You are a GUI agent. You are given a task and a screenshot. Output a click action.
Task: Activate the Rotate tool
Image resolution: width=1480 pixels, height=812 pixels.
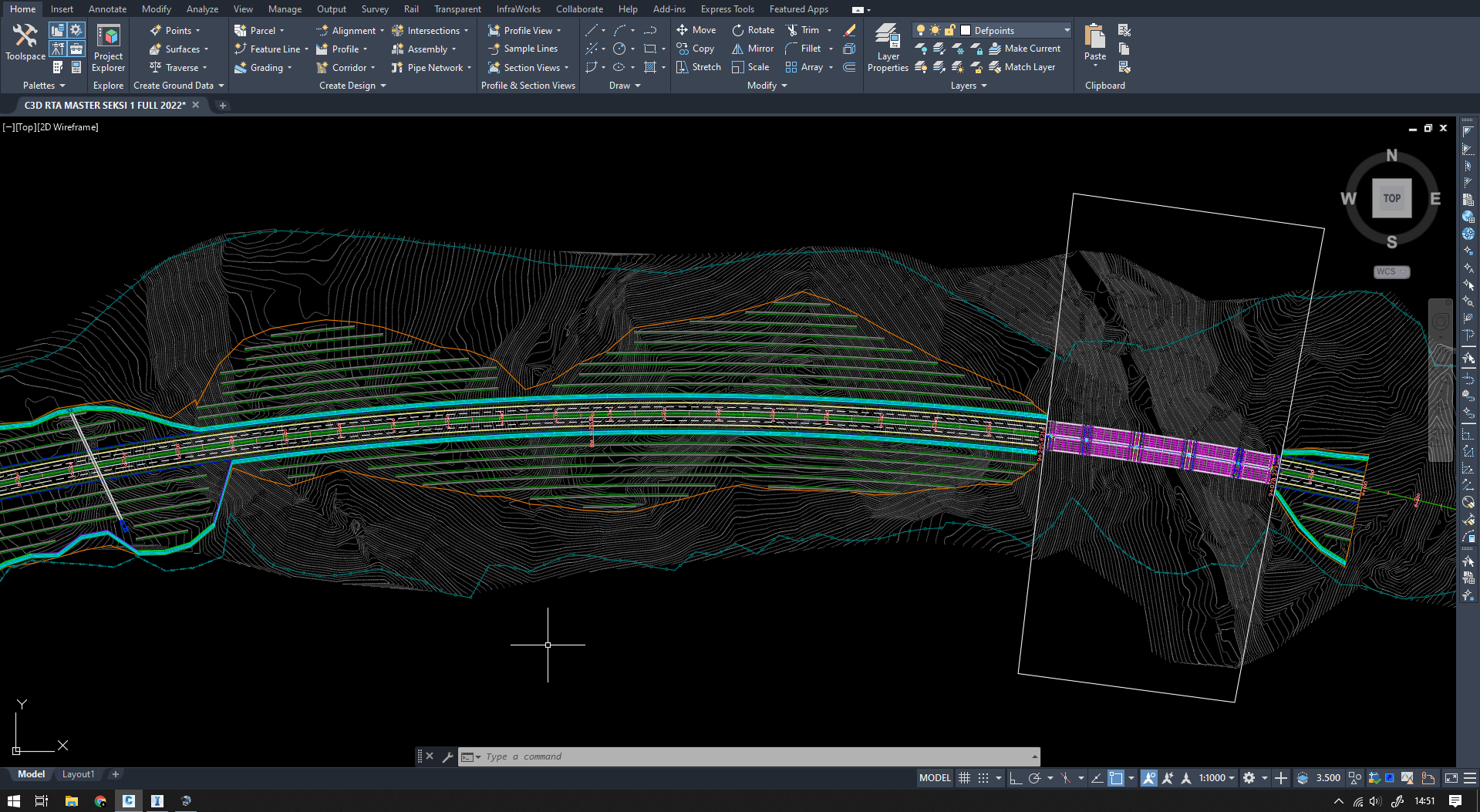click(x=753, y=29)
